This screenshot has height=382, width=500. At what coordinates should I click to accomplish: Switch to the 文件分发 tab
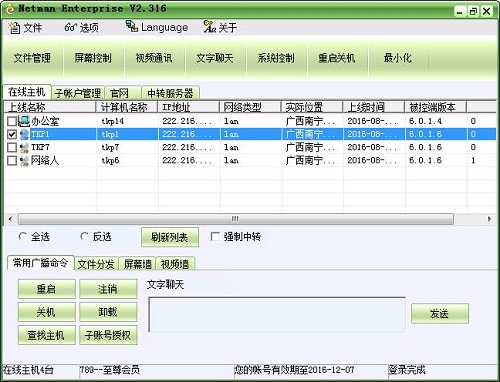(x=96, y=264)
